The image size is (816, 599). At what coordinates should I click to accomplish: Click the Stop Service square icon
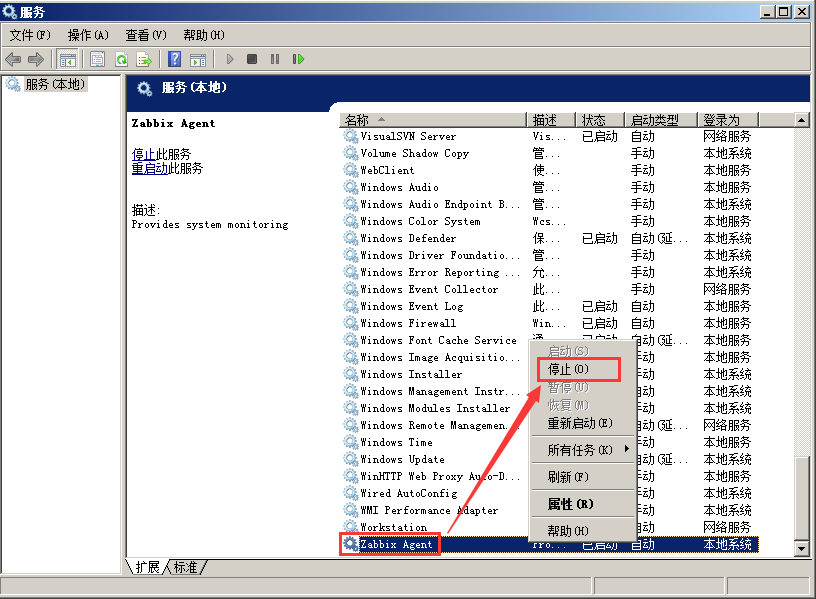click(252, 59)
